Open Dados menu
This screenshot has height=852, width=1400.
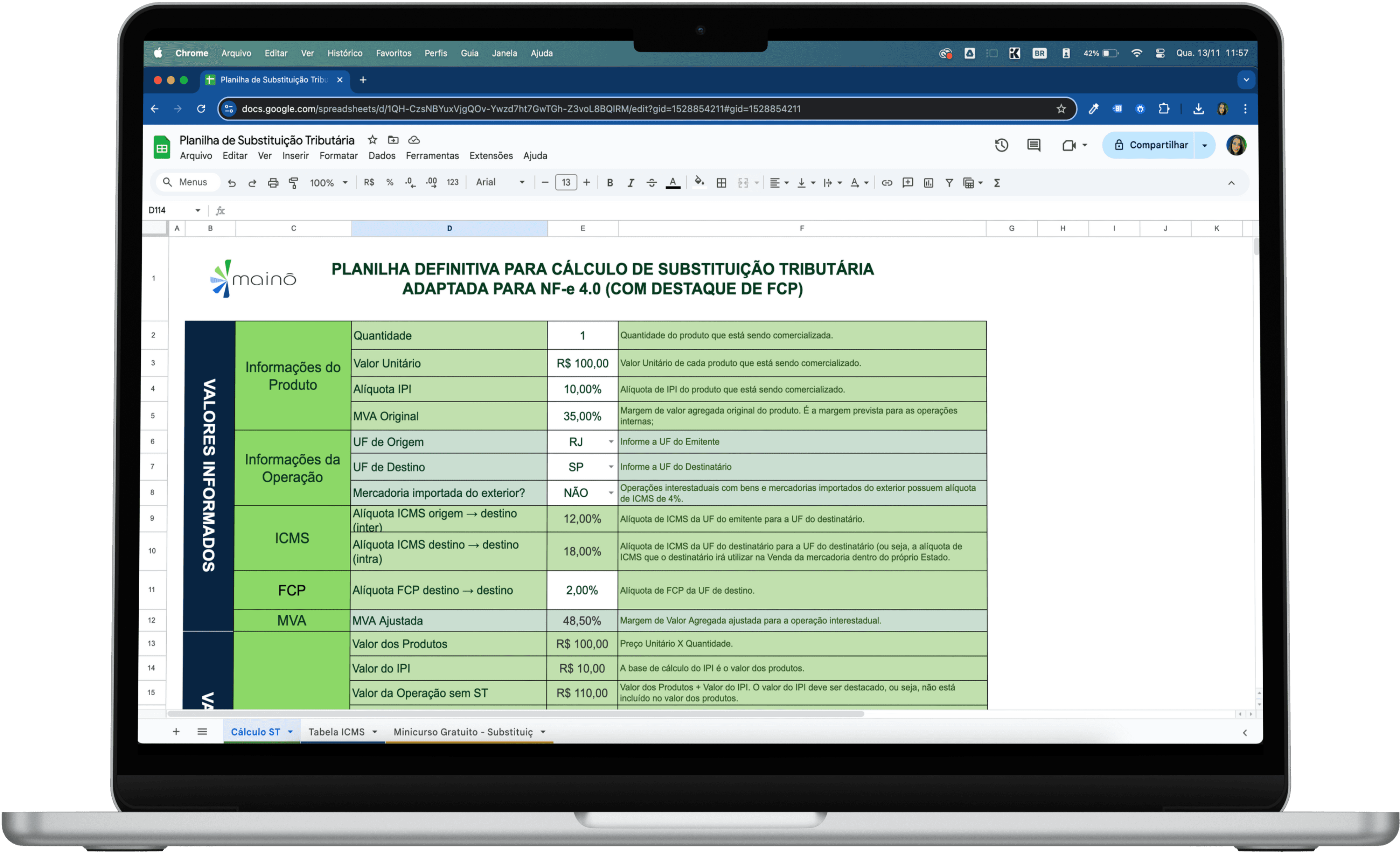pyautogui.click(x=382, y=156)
